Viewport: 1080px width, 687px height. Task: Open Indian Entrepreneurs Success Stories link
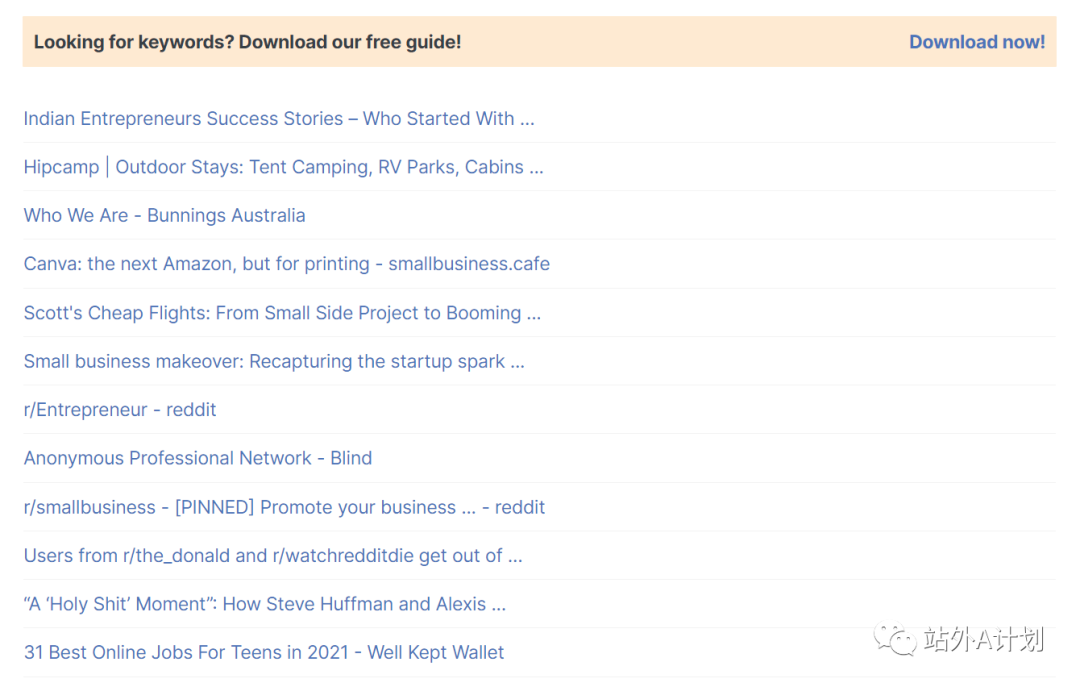278,119
